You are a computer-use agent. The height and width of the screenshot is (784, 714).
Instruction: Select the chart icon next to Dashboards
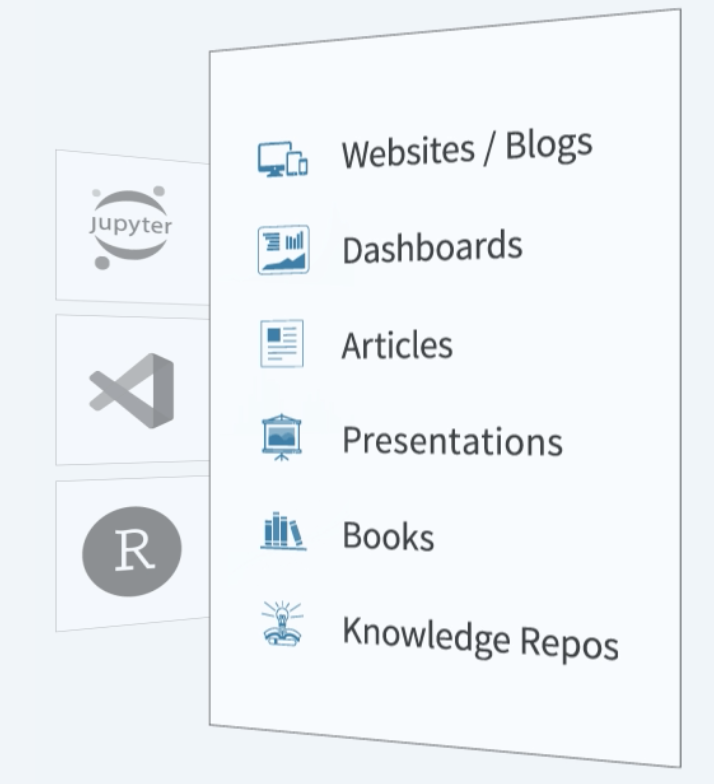283,250
